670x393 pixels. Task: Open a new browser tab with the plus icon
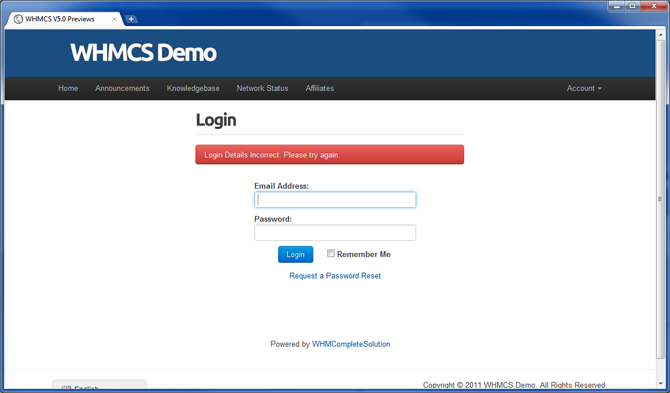(131, 19)
